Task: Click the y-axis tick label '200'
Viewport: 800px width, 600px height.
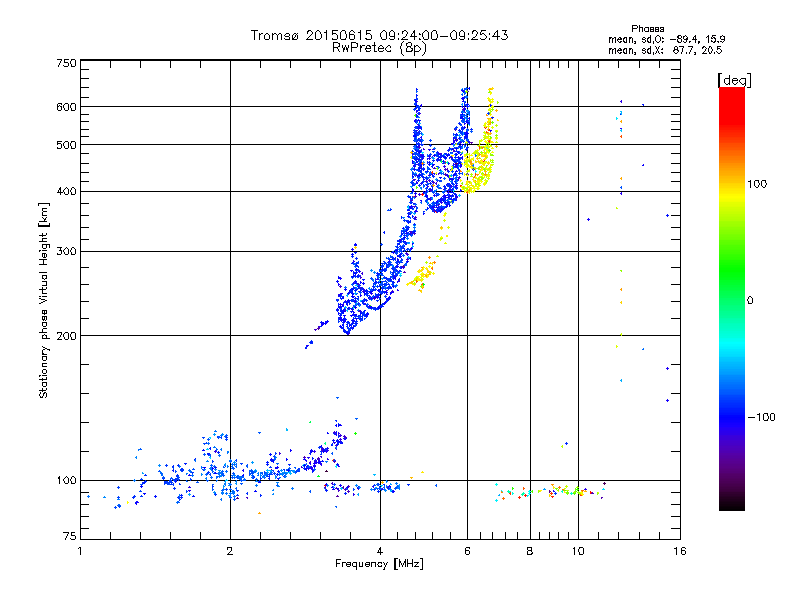Action: pyautogui.click(x=67, y=336)
